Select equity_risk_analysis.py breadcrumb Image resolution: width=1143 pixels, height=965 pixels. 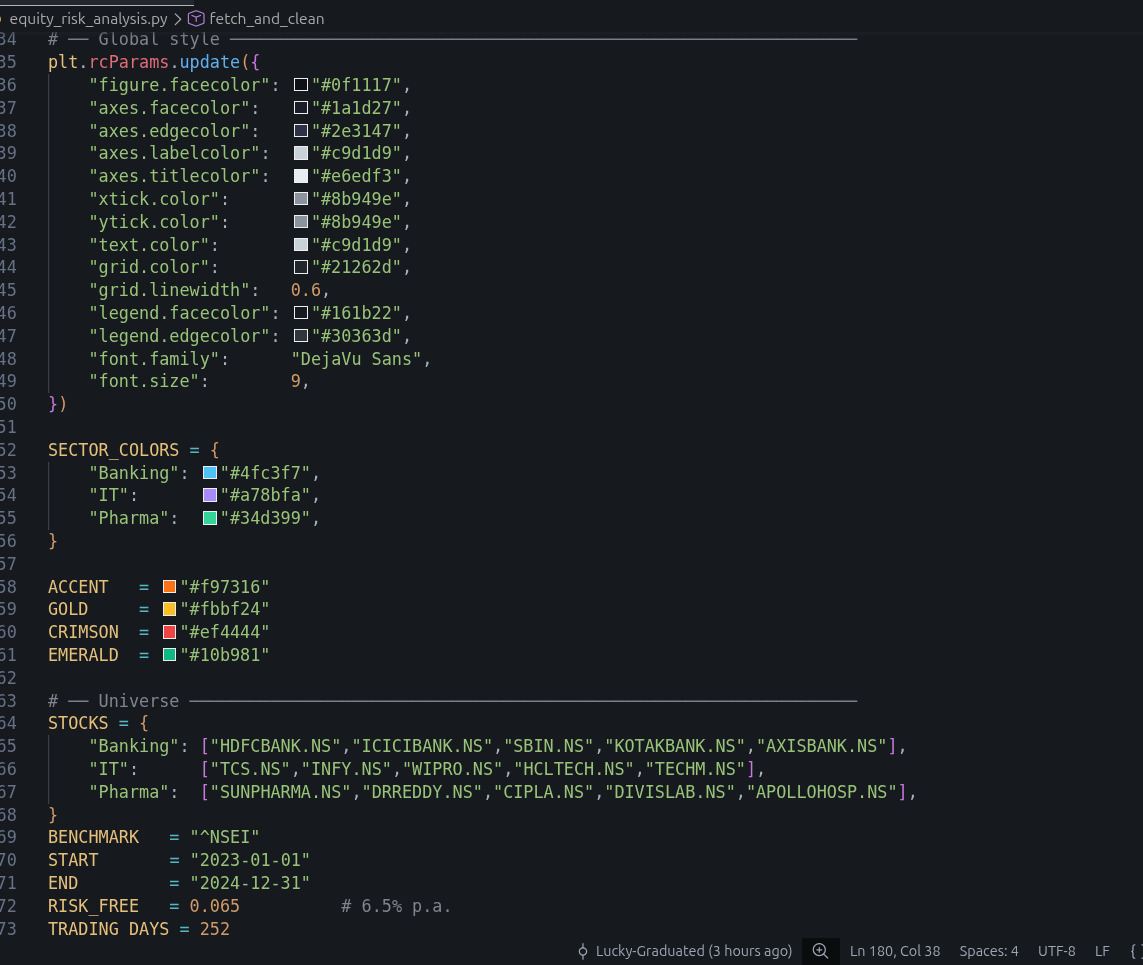pyautogui.click(x=88, y=18)
